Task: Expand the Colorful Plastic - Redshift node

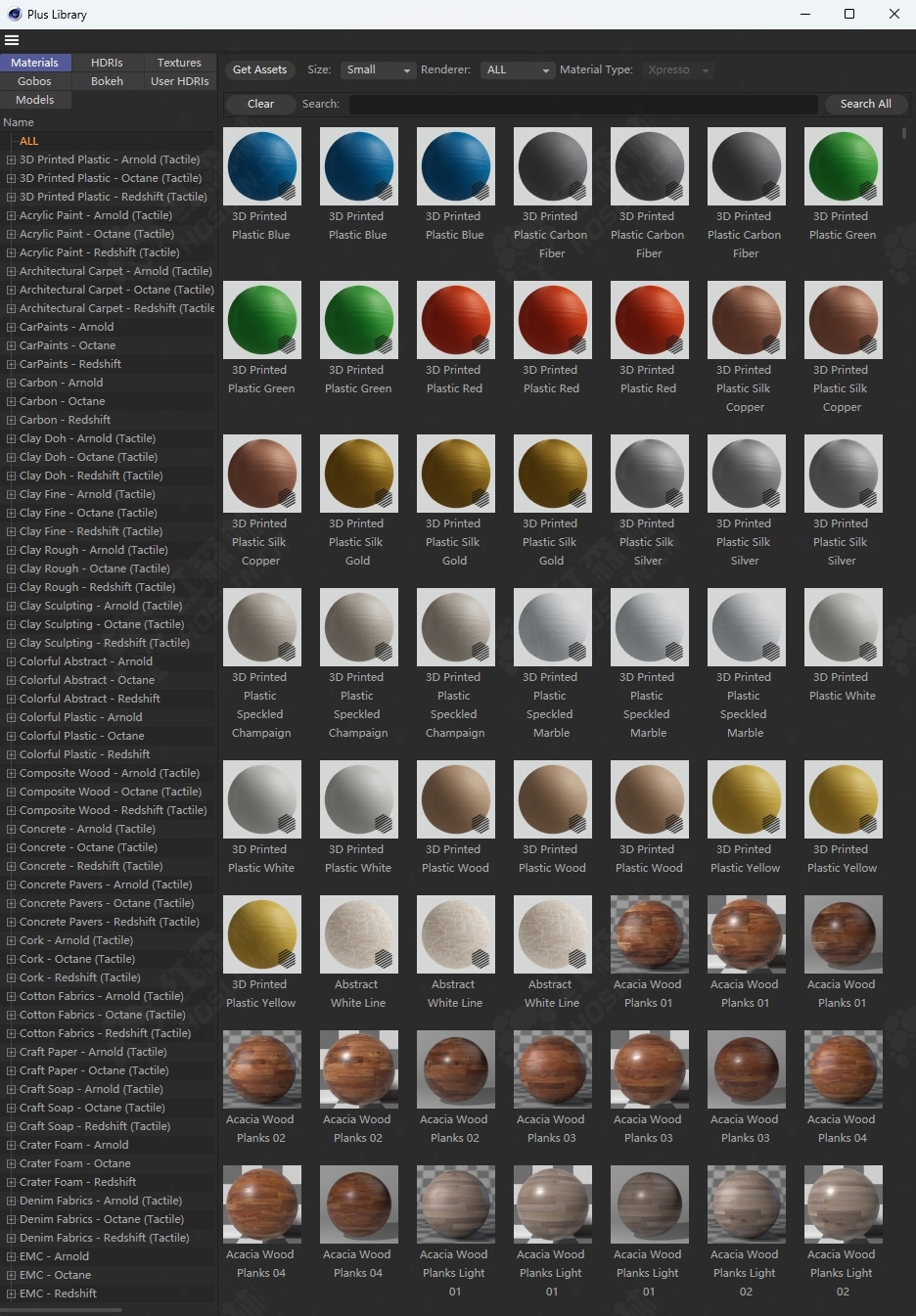Action: click(11, 754)
